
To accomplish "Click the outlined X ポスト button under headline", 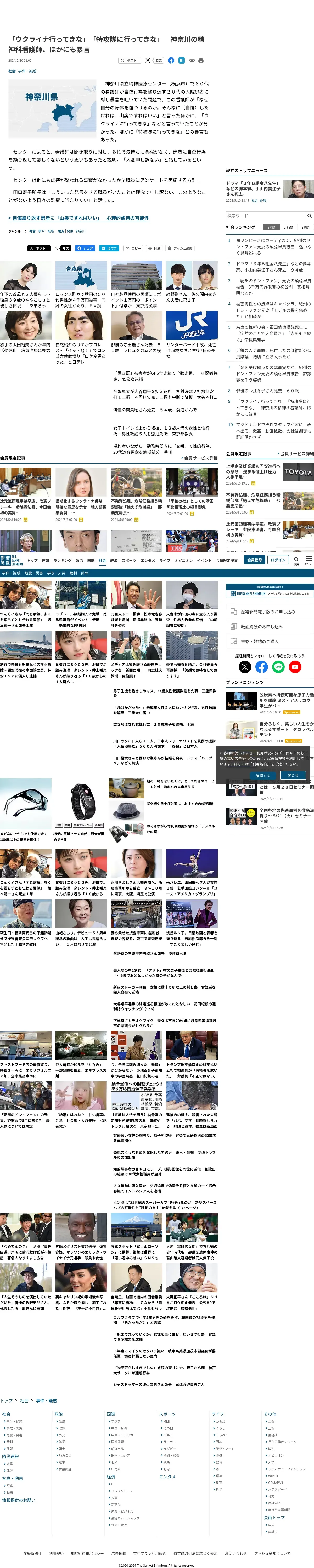I will coord(129,60).
